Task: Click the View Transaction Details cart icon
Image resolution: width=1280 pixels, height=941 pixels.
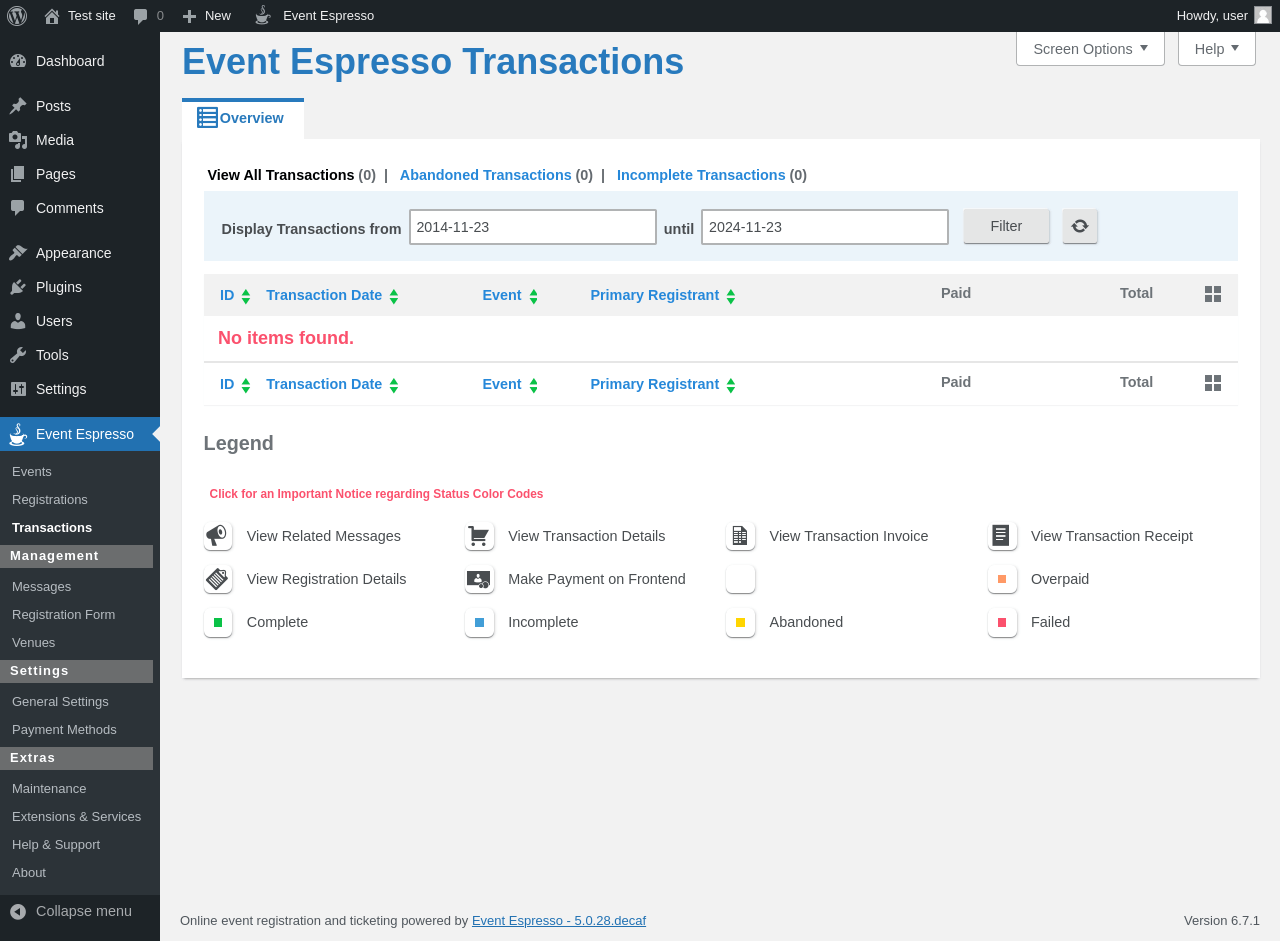Action: pos(479,536)
